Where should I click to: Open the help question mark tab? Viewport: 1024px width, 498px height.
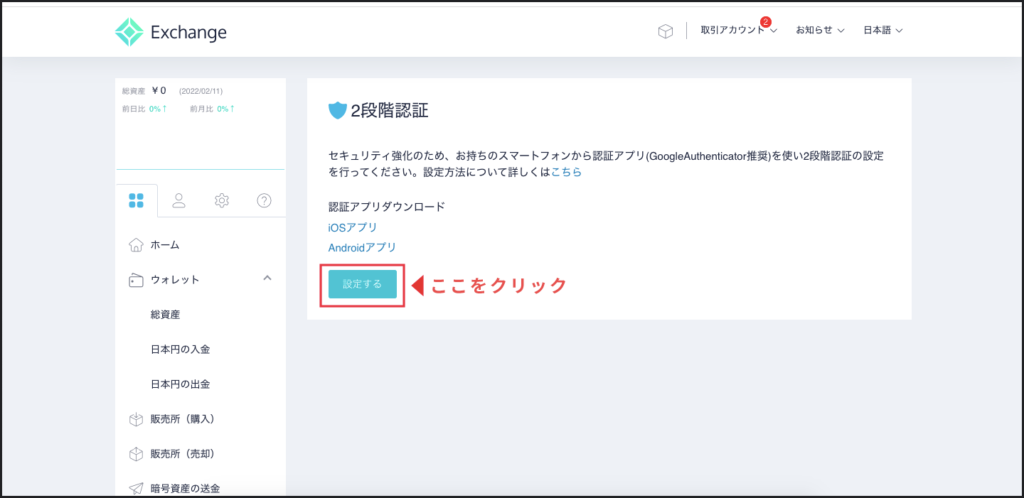(264, 200)
